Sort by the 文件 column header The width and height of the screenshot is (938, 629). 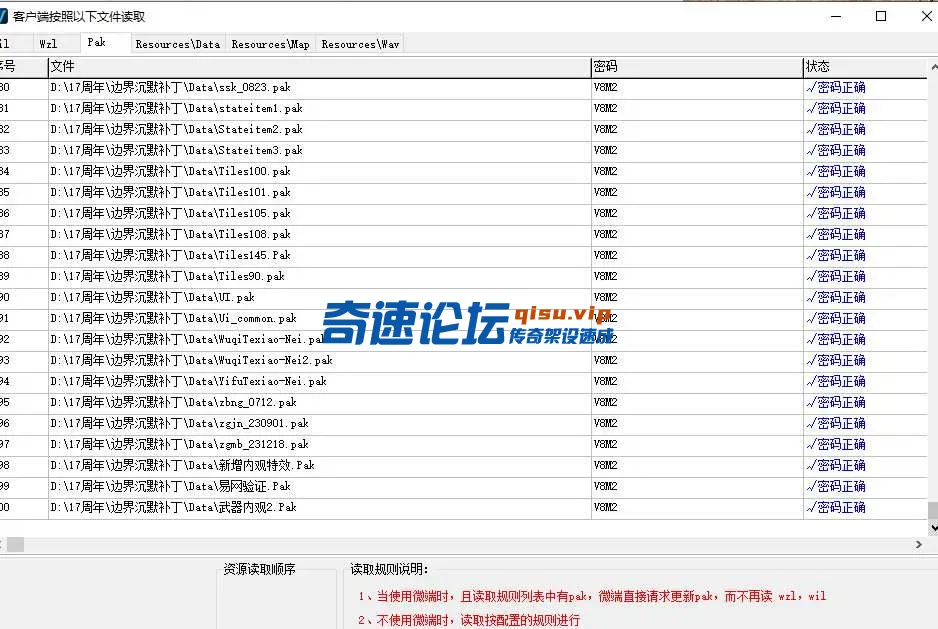[x=319, y=67]
